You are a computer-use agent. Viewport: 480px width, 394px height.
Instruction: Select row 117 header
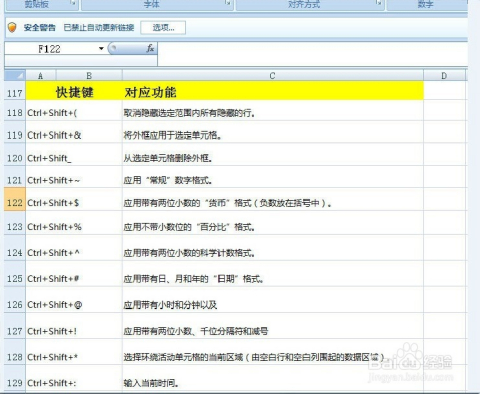[15, 91]
